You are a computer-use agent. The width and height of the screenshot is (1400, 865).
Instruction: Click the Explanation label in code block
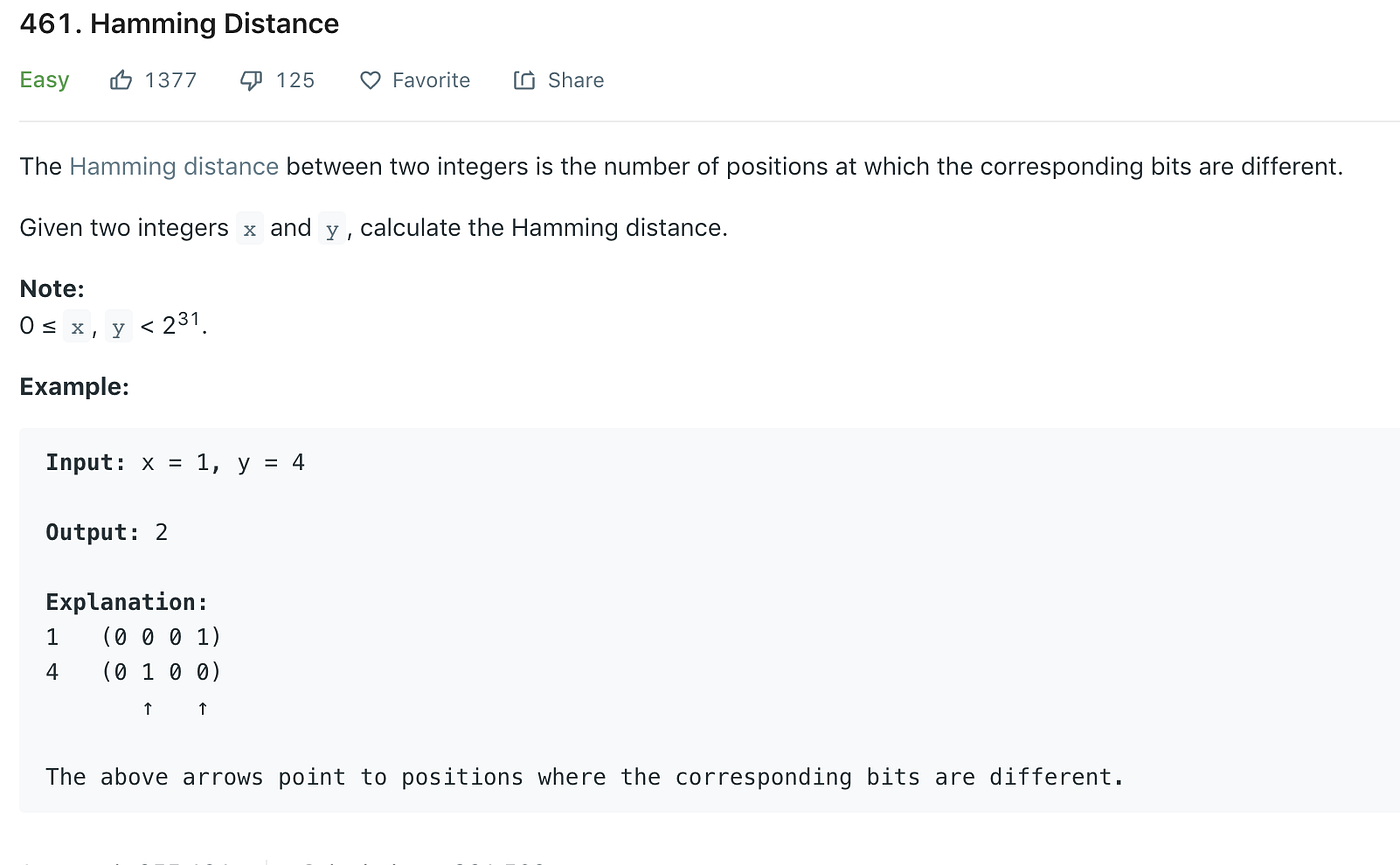click(126, 602)
